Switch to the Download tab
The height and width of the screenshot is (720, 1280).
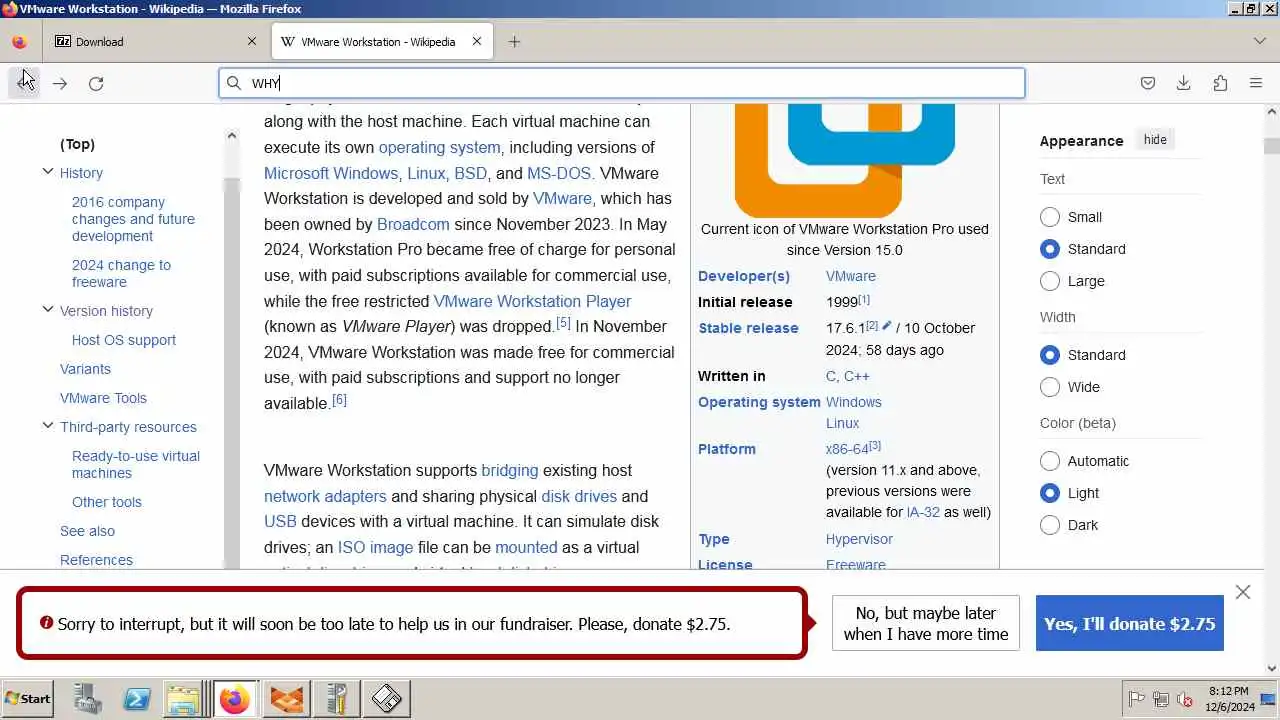[155, 41]
